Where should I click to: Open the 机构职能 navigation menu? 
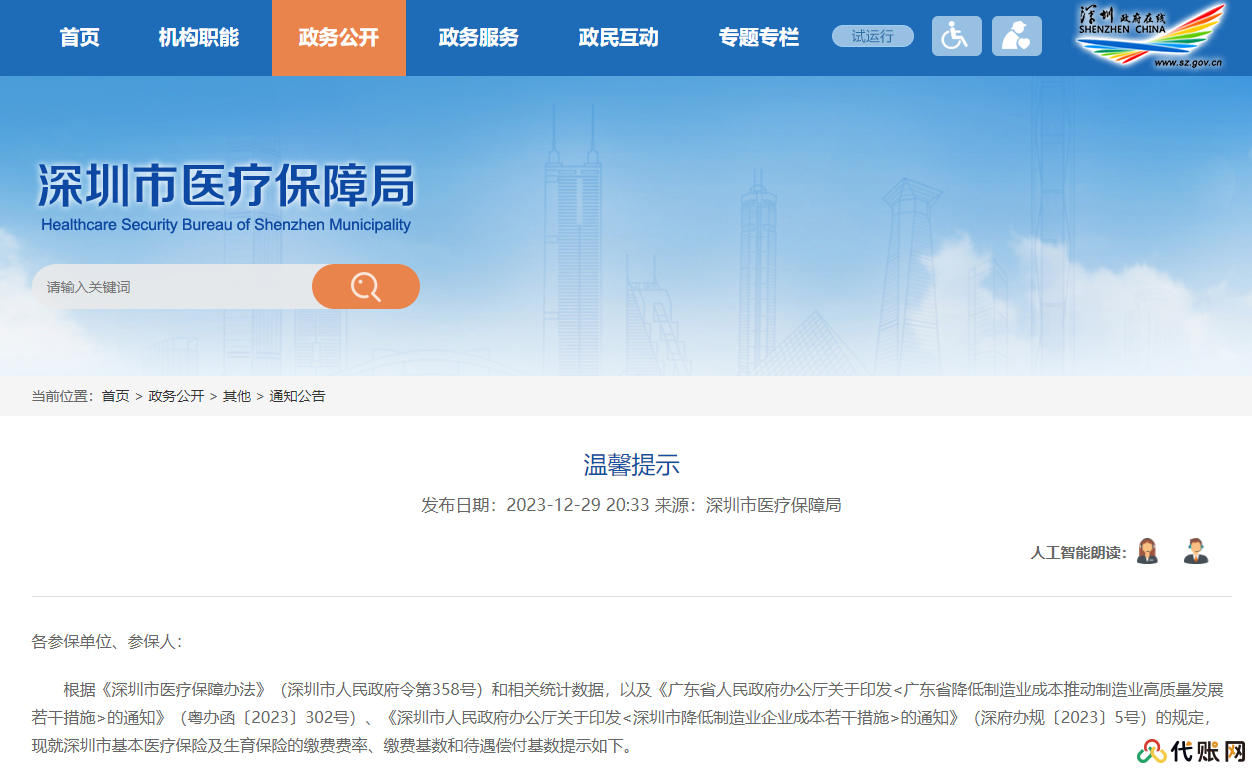point(199,38)
